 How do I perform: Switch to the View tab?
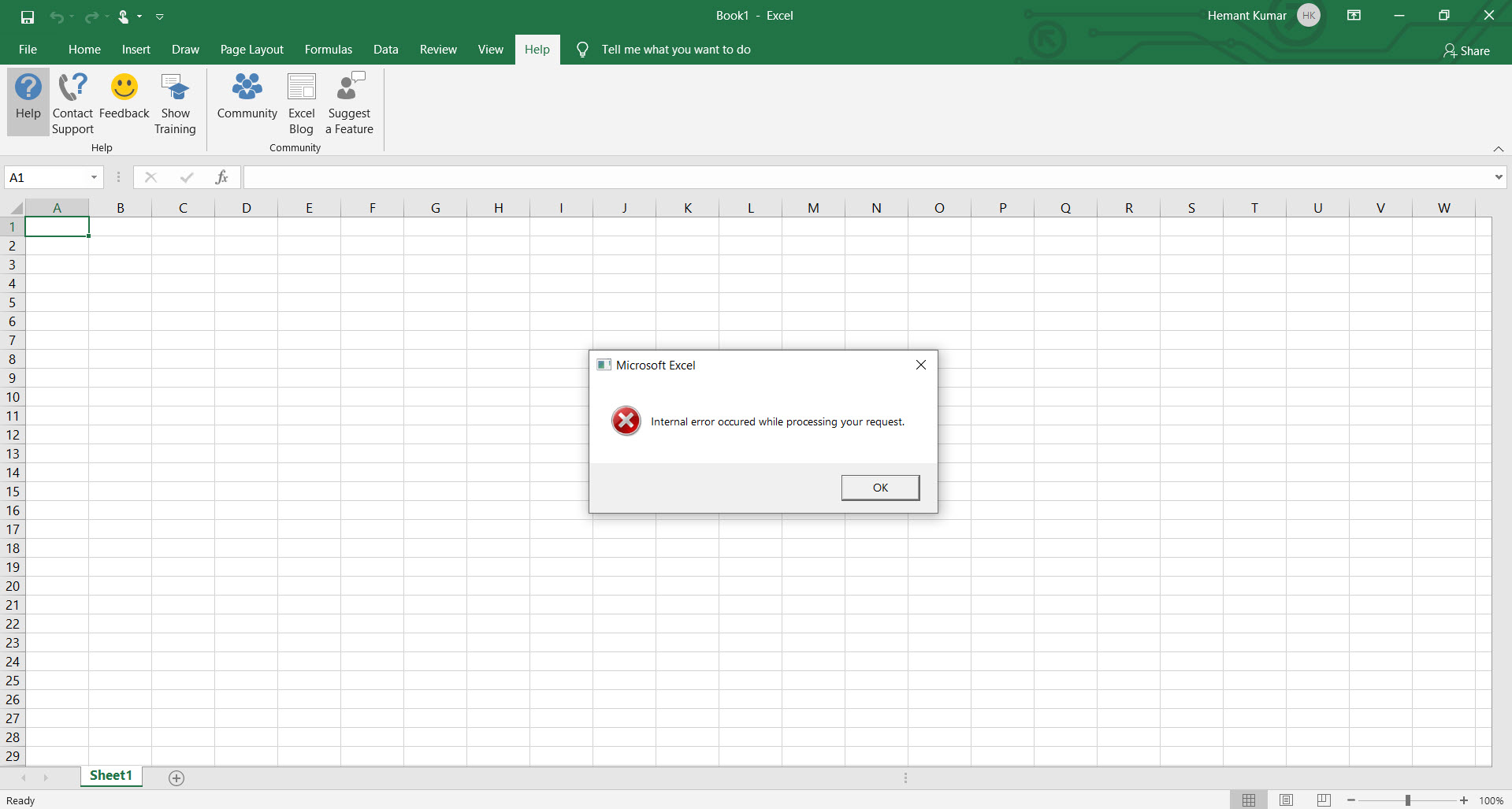[490, 50]
